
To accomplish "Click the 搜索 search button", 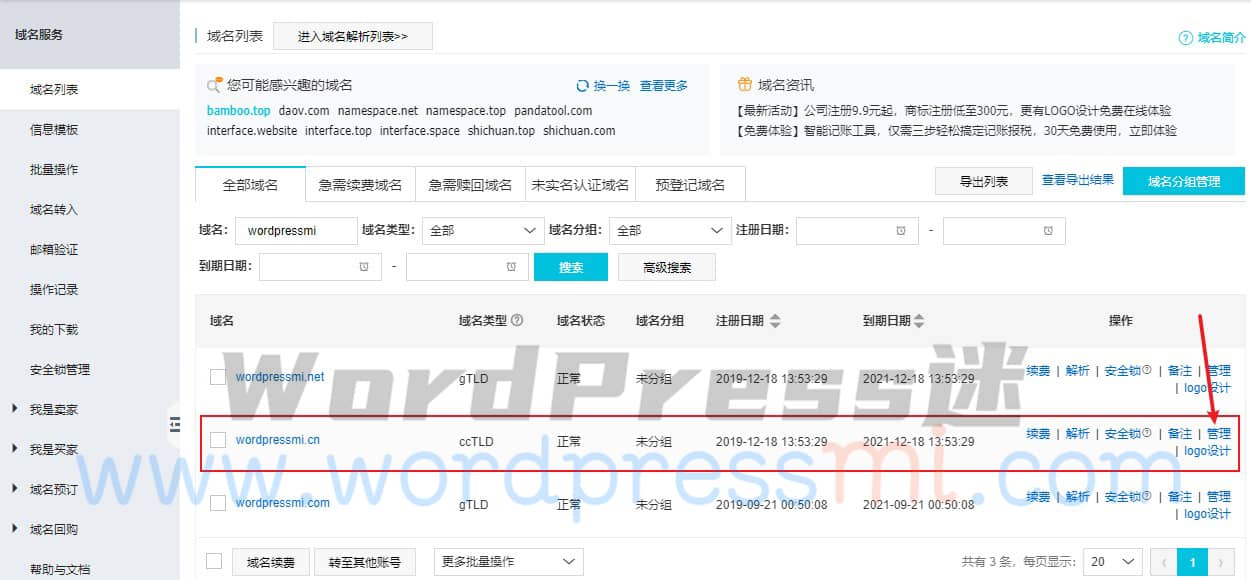I will [571, 266].
